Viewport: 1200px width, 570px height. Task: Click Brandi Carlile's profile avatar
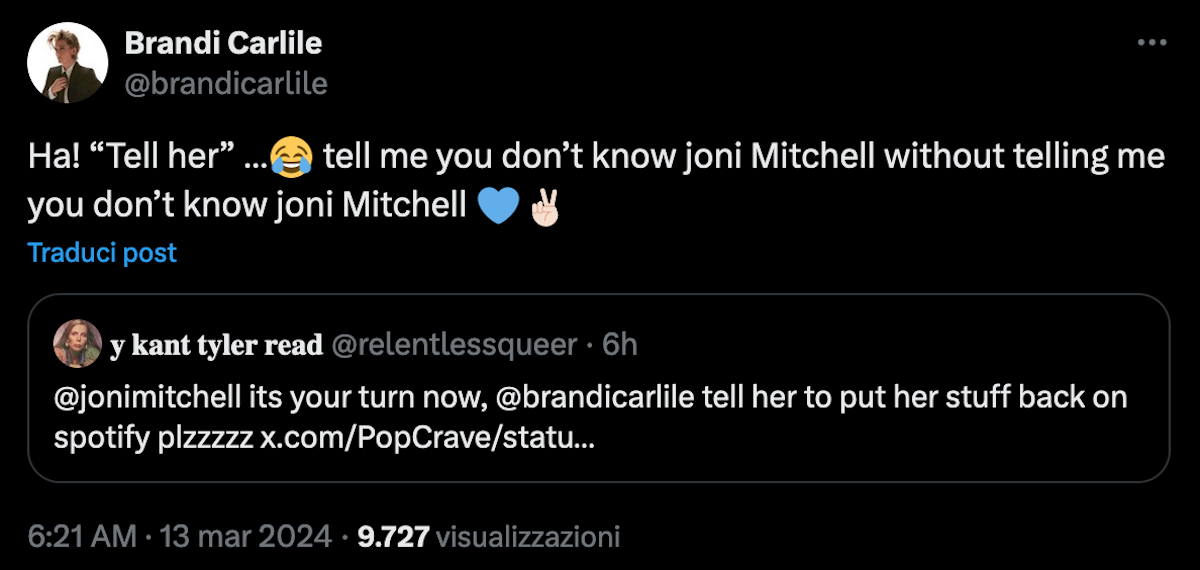coord(67,63)
